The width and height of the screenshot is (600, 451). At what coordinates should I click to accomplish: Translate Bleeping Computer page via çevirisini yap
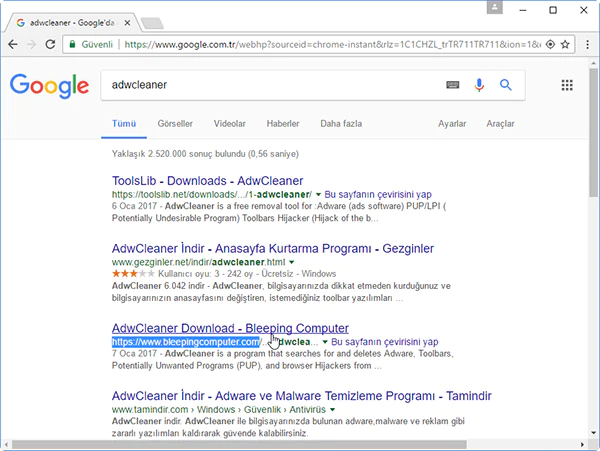(x=385, y=342)
